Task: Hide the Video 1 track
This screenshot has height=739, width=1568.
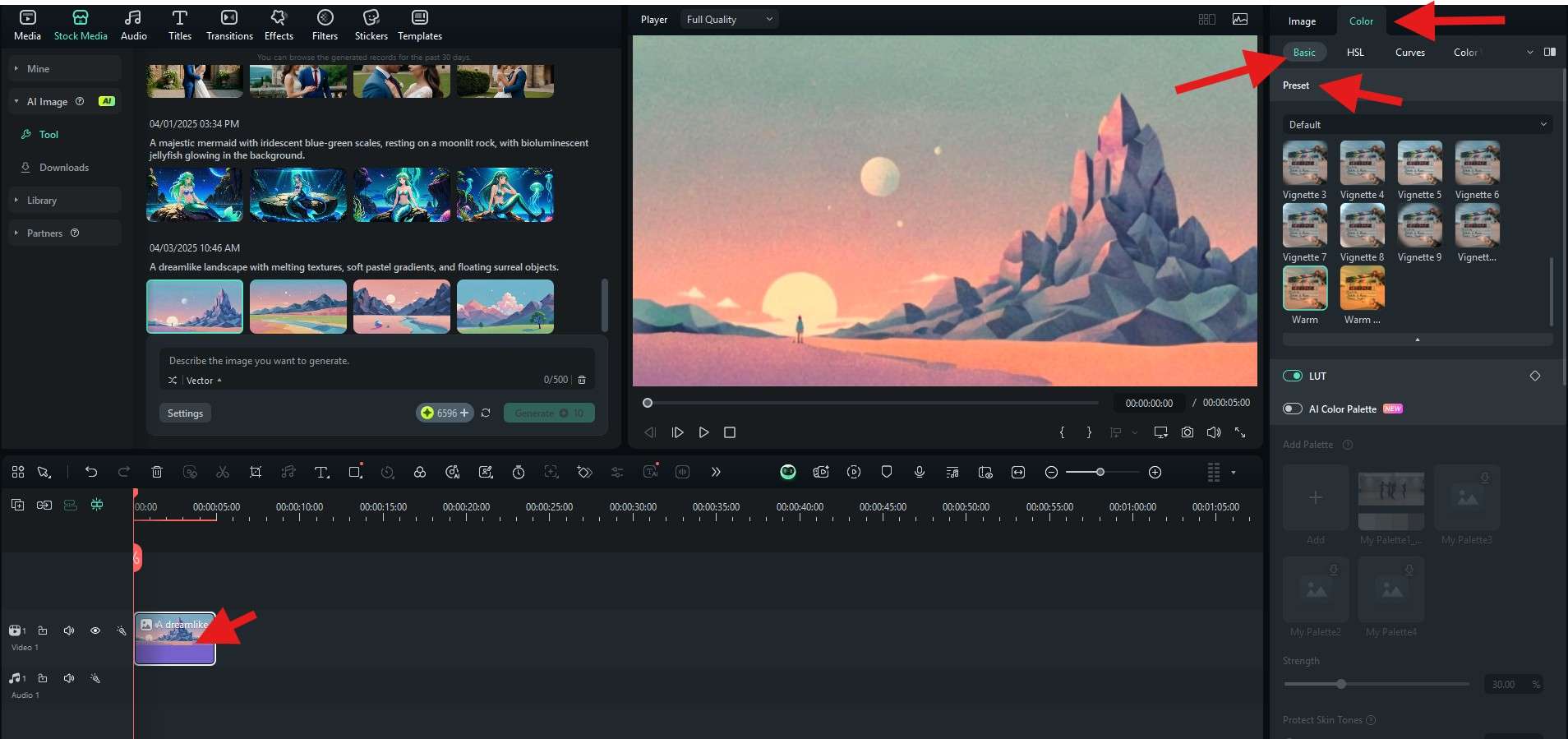Action: (x=95, y=631)
